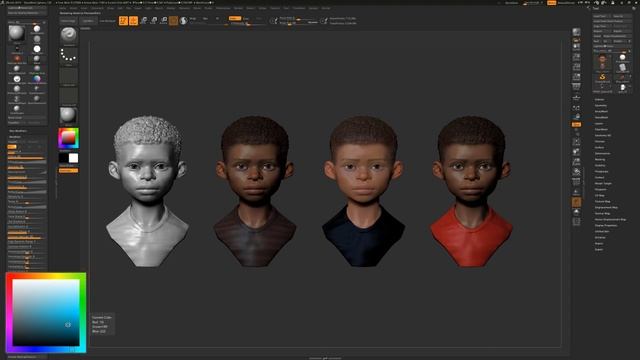Expand the Texture Map subpalette

[602, 201]
